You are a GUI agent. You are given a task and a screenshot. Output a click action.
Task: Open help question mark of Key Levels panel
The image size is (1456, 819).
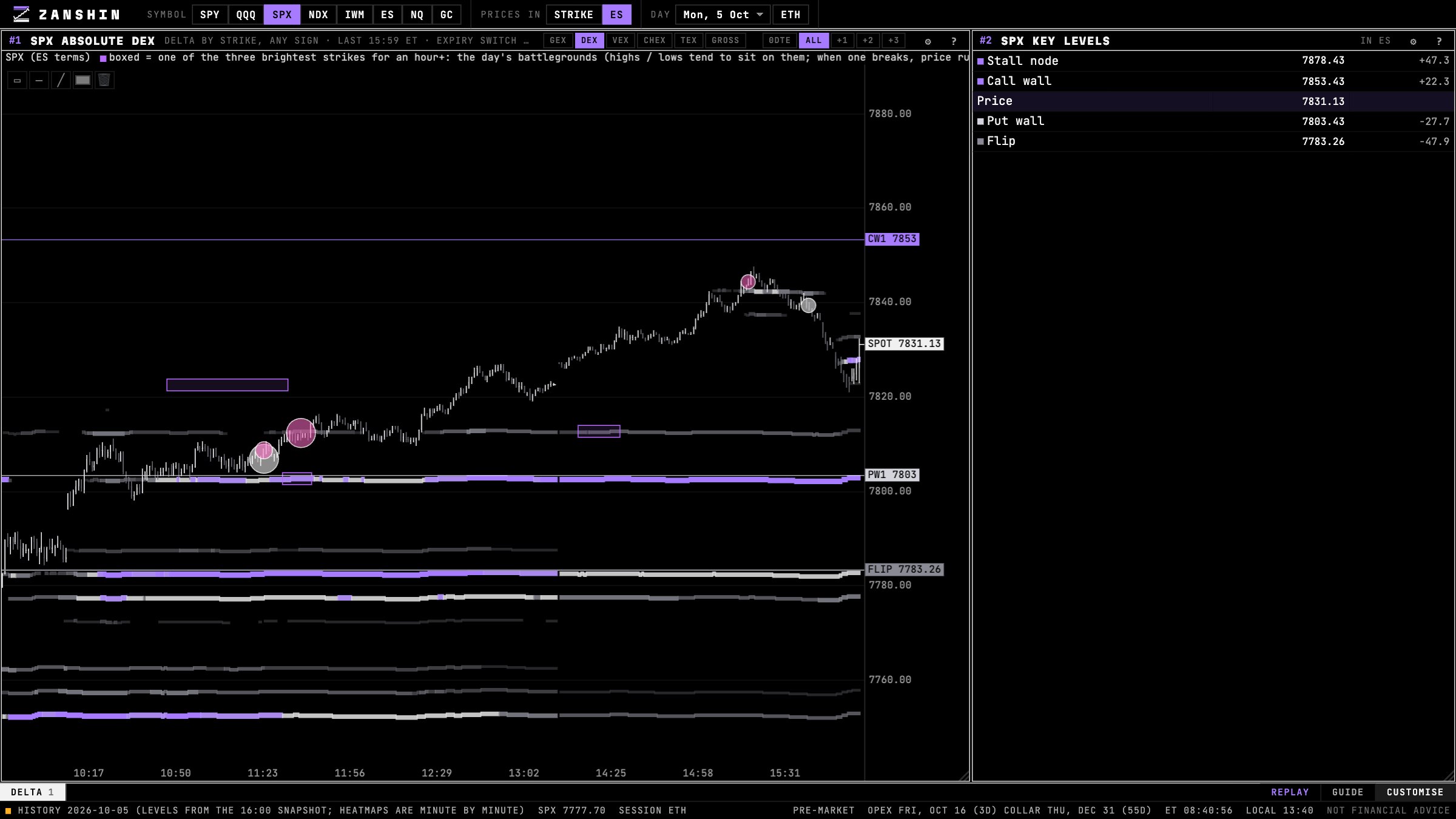(1439, 41)
